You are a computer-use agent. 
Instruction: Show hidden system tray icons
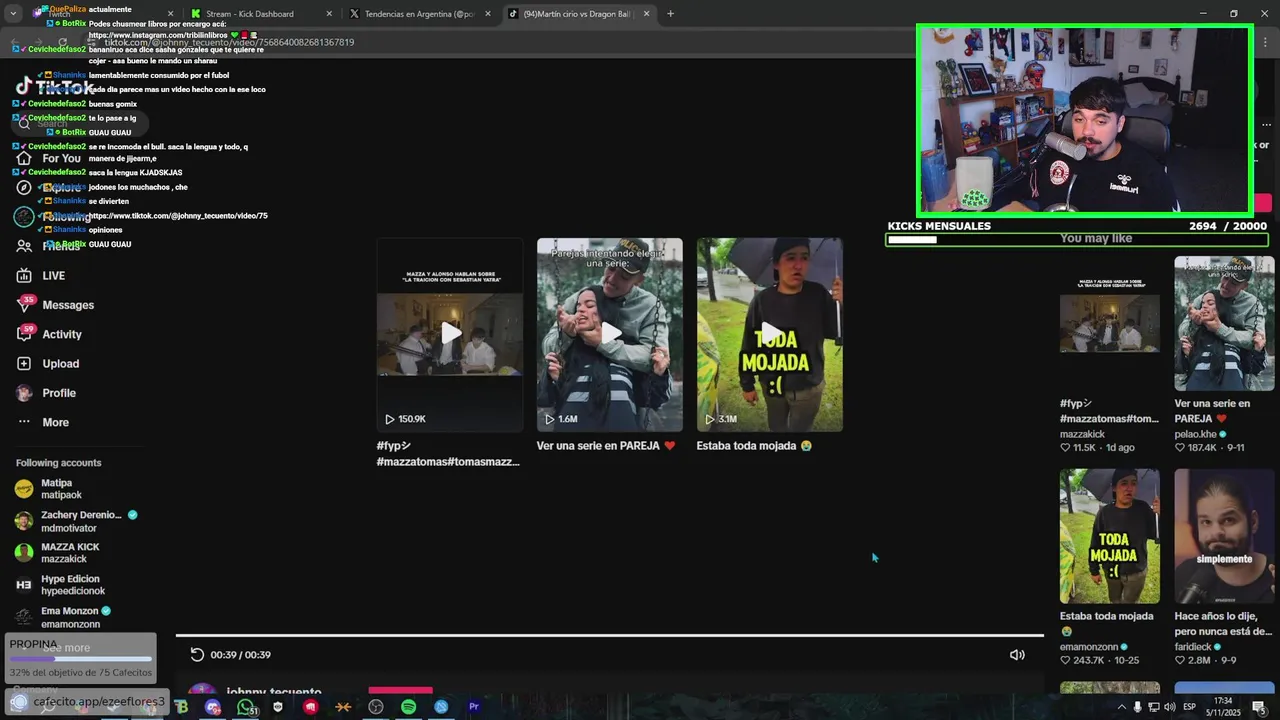coord(1121,707)
